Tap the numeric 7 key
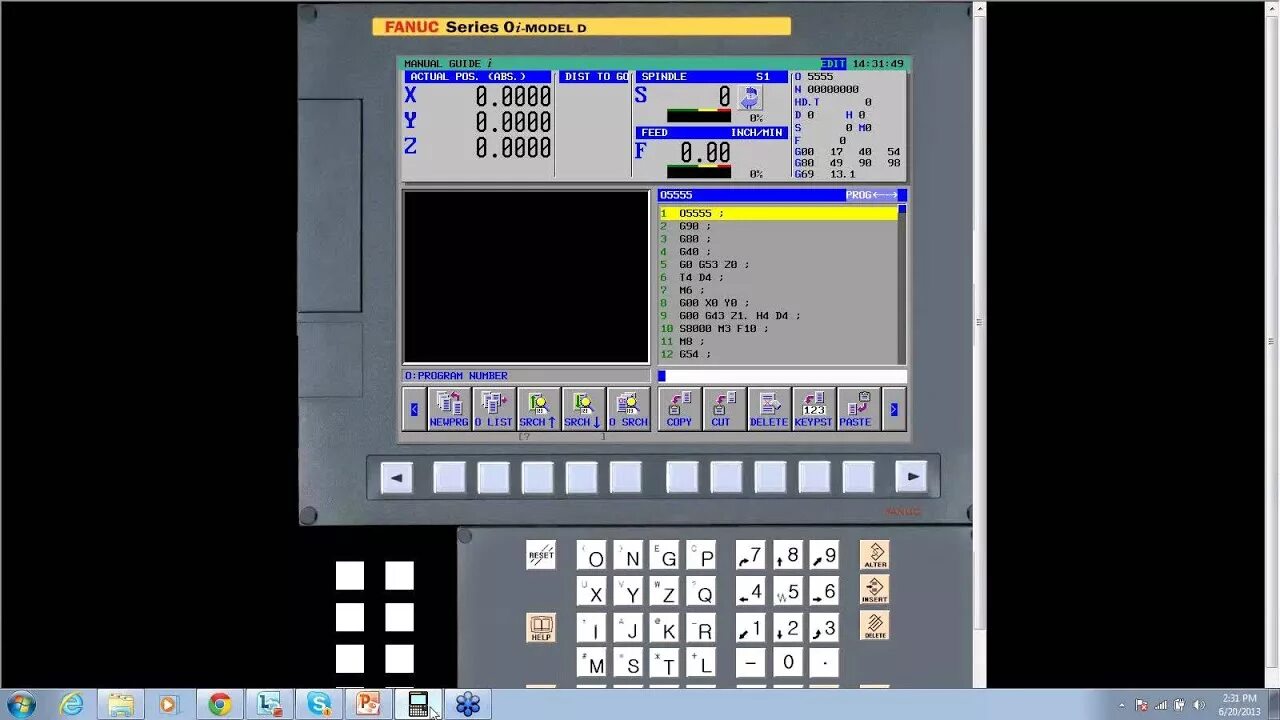The width and height of the screenshot is (1280, 720). coord(751,556)
